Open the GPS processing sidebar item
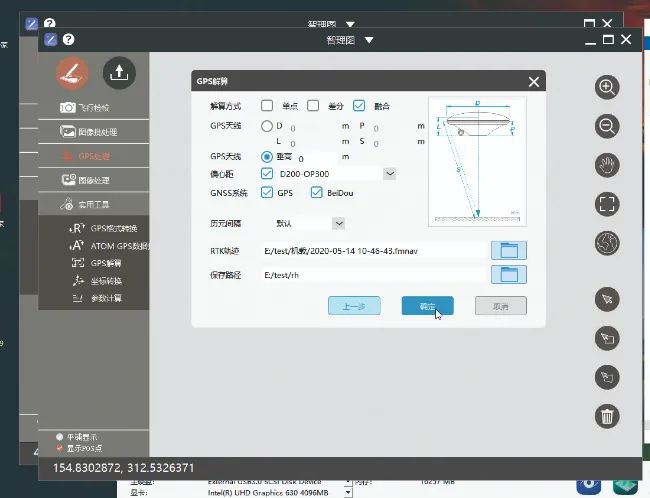The image size is (650, 498). pos(94,156)
